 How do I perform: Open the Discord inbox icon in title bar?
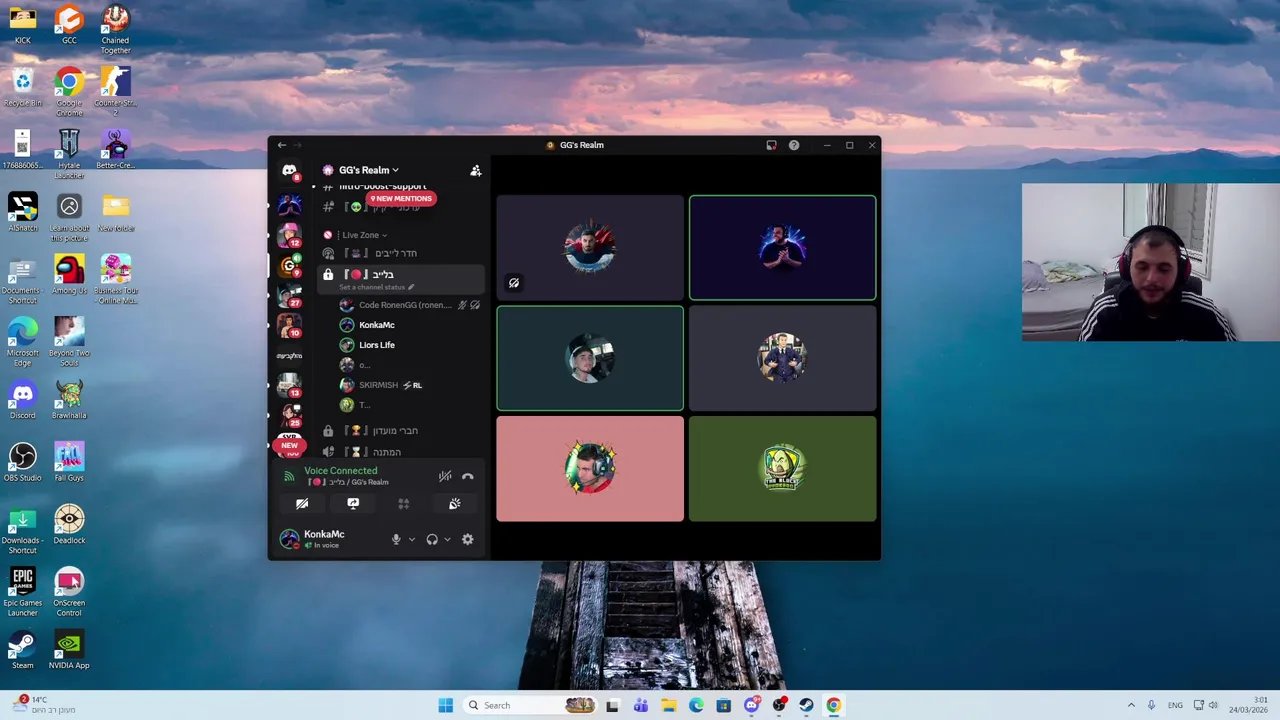(x=771, y=145)
